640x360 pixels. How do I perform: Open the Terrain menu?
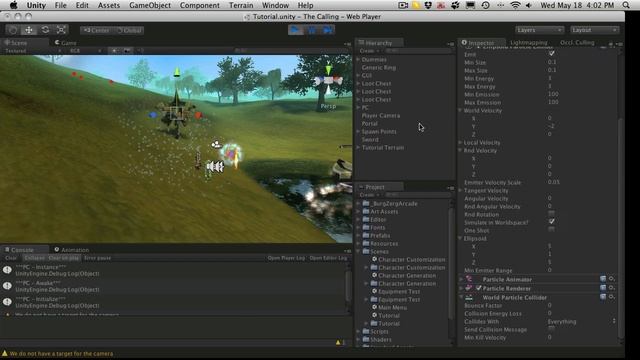pos(241,5)
